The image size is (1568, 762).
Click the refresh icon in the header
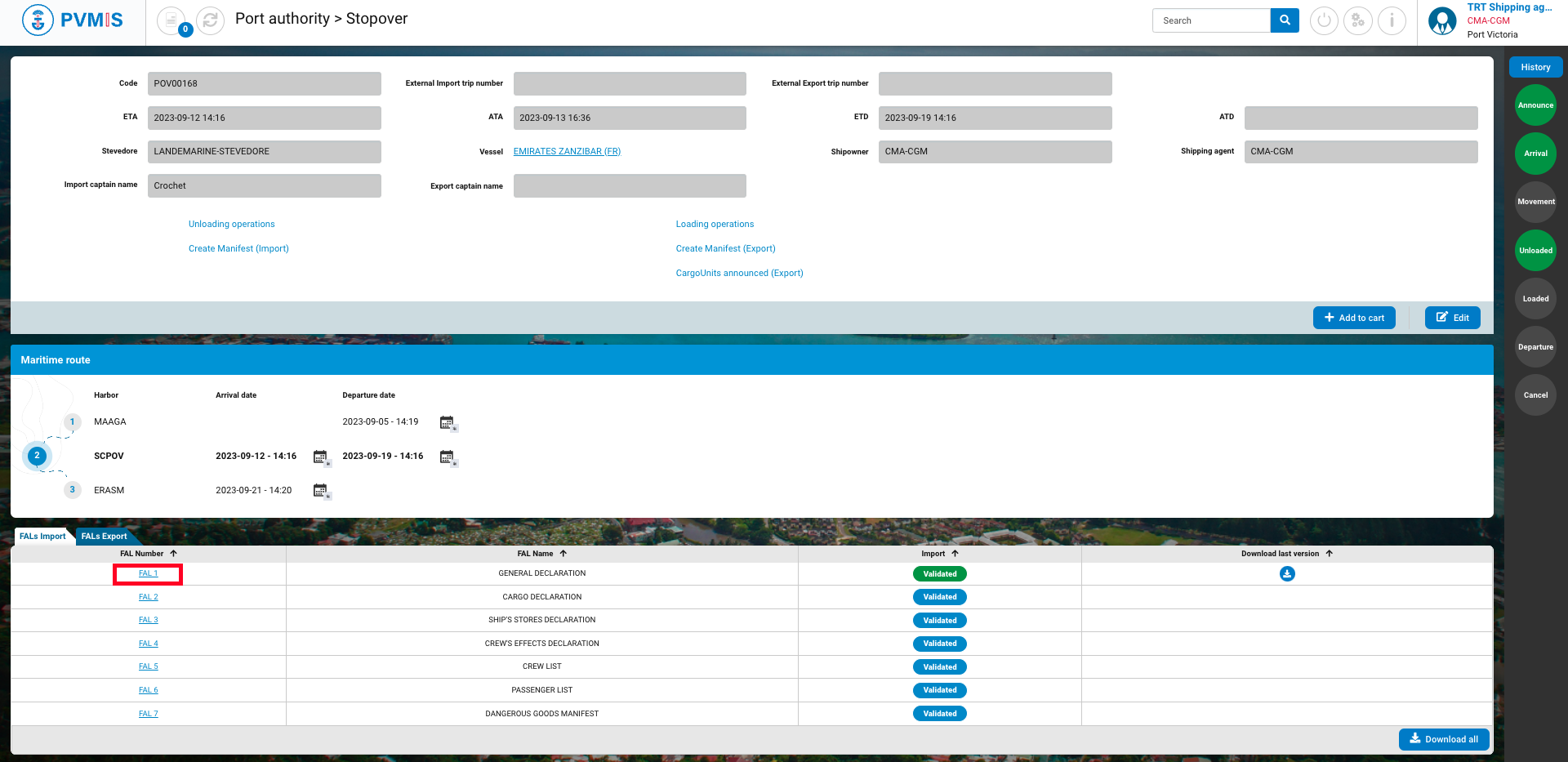click(211, 20)
